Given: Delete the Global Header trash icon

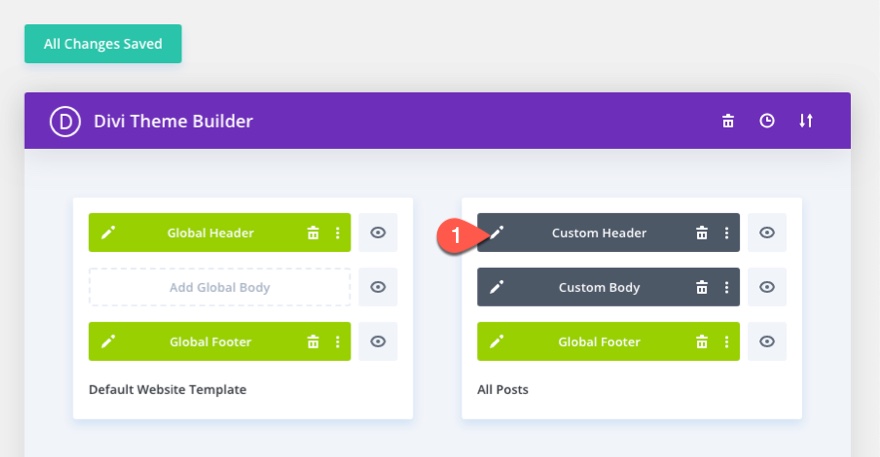Looking at the screenshot, I should 313,233.
